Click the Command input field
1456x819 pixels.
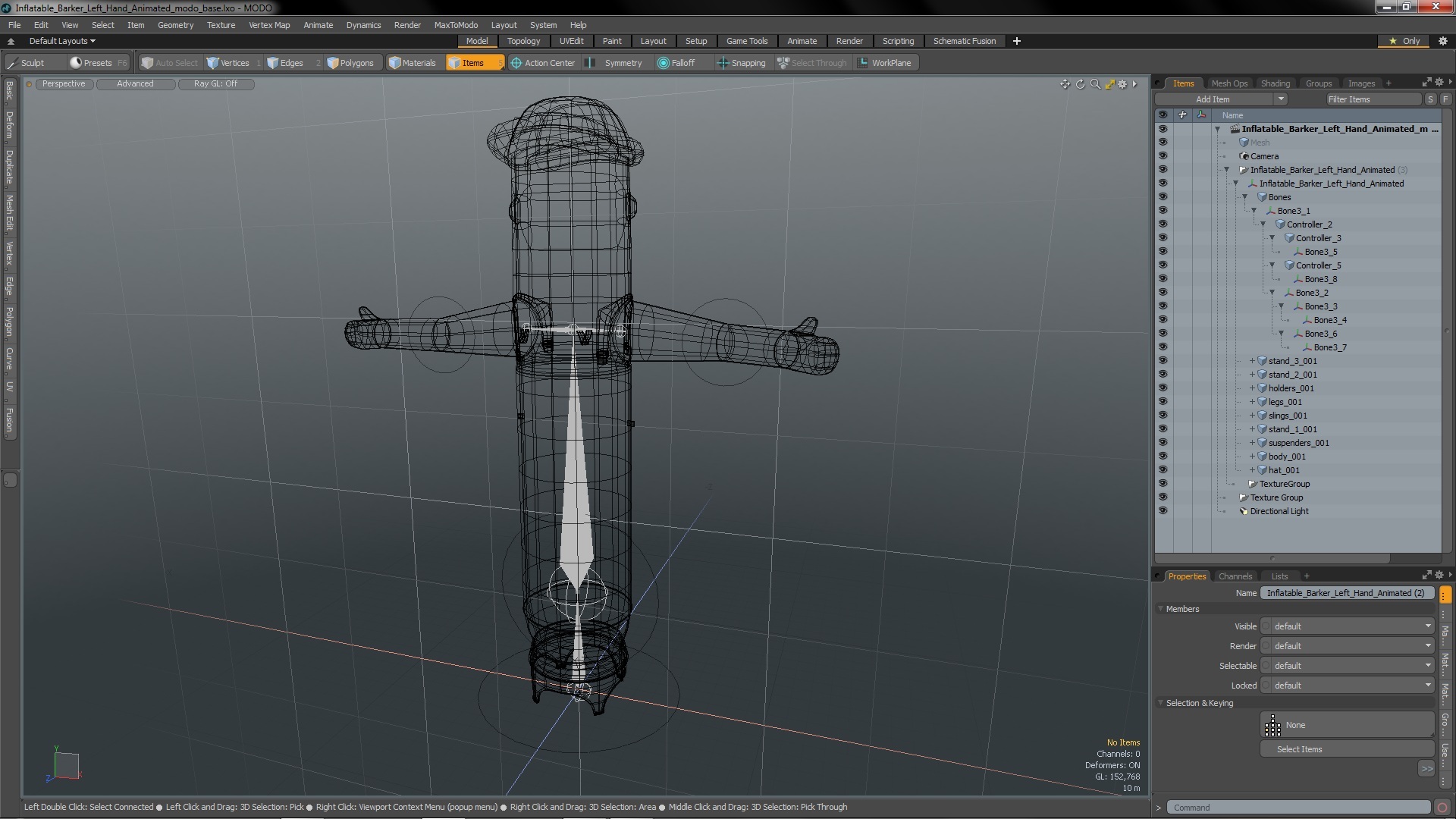click(1298, 808)
